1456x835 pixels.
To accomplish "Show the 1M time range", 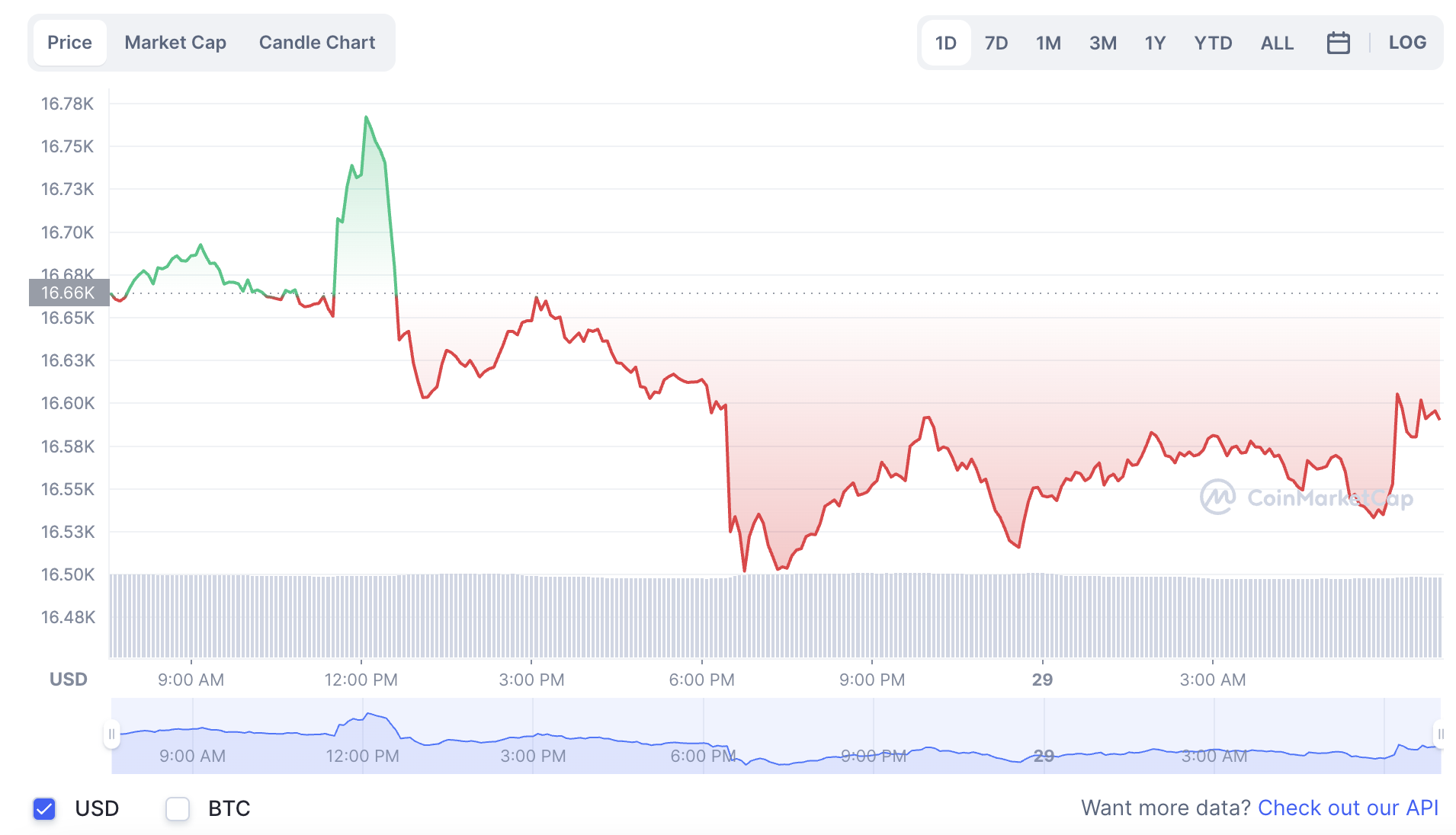I will (x=1048, y=43).
